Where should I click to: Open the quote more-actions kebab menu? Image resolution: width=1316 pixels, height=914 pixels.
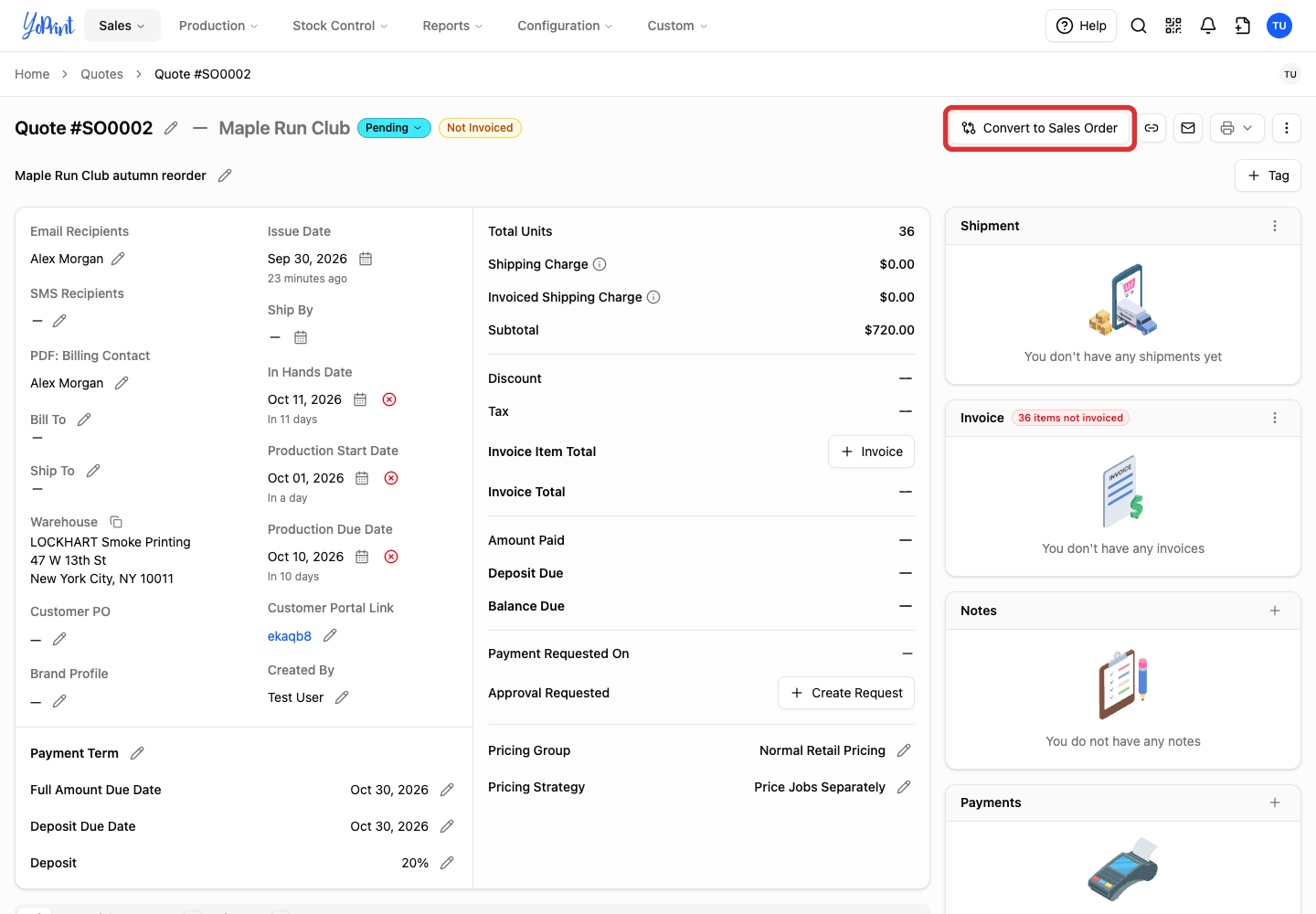[x=1287, y=128]
